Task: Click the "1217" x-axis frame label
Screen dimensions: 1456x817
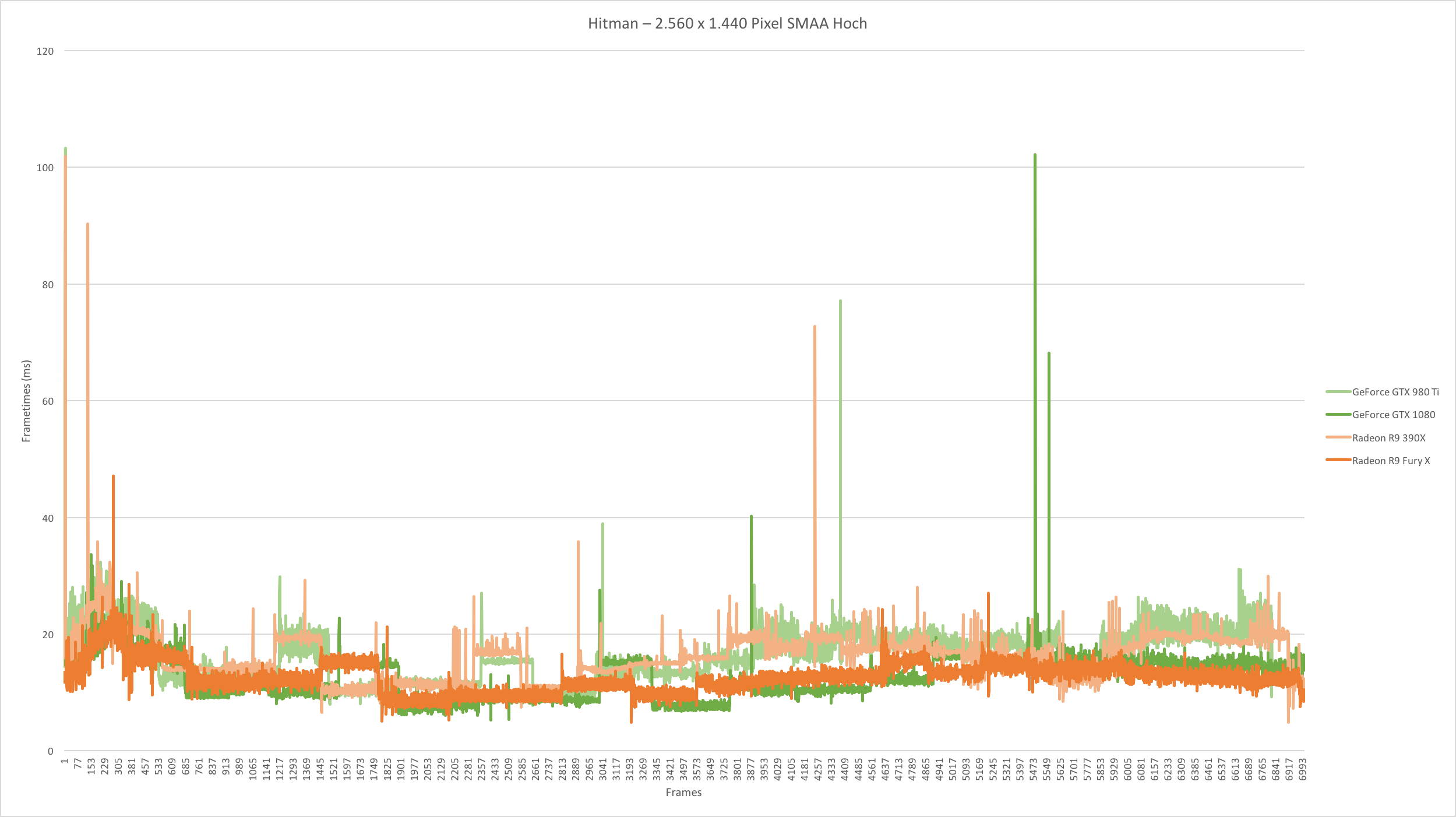Action: point(280,769)
